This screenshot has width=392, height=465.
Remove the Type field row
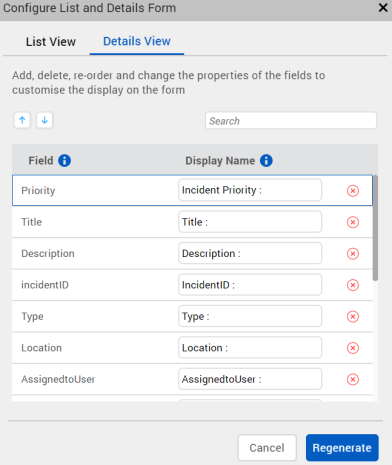click(353, 316)
